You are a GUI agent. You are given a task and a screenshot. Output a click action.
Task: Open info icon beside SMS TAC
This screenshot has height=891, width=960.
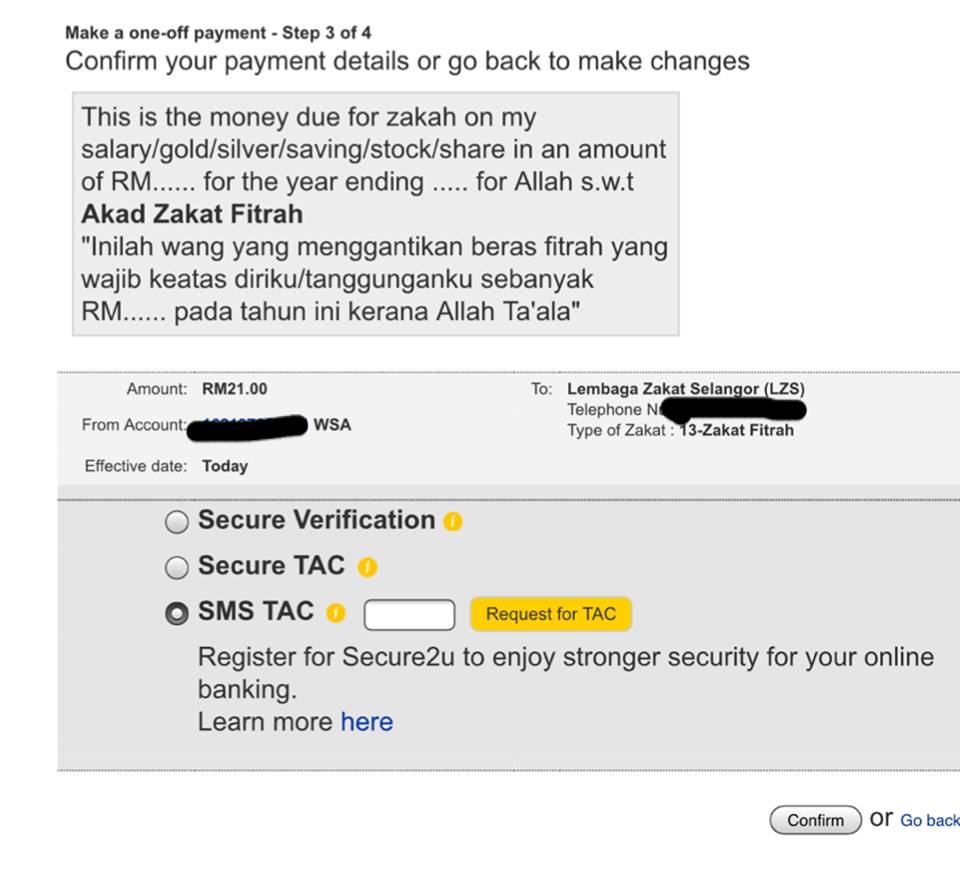[x=336, y=613]
